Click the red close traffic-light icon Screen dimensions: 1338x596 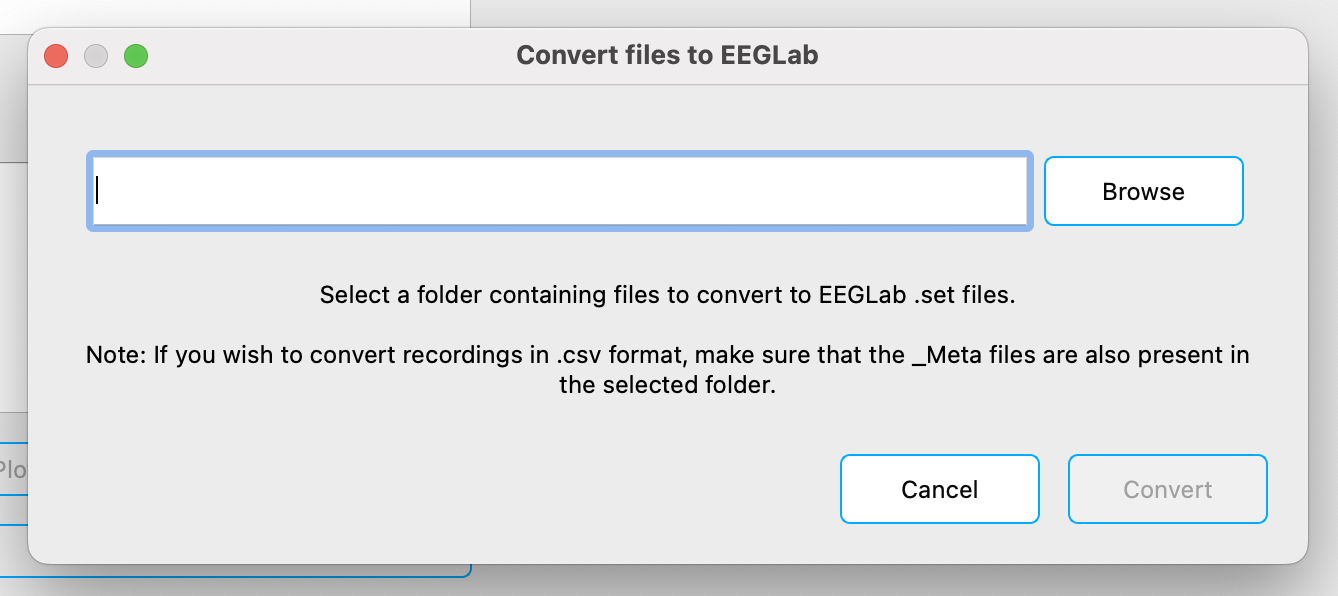[x=56, y=56]
